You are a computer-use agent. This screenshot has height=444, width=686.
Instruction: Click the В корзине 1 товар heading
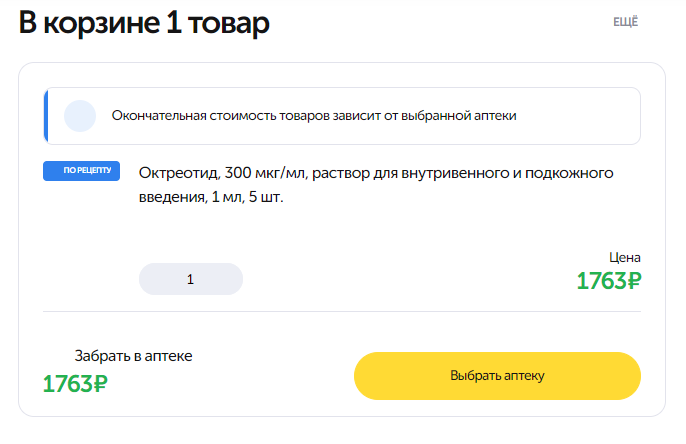coord(144,23)
